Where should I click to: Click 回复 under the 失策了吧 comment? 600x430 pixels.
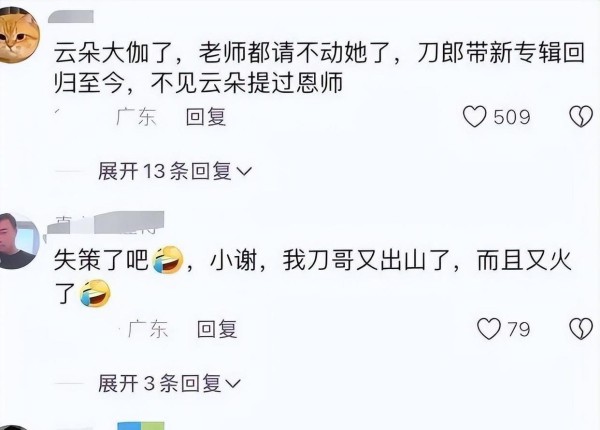point(217,329)
